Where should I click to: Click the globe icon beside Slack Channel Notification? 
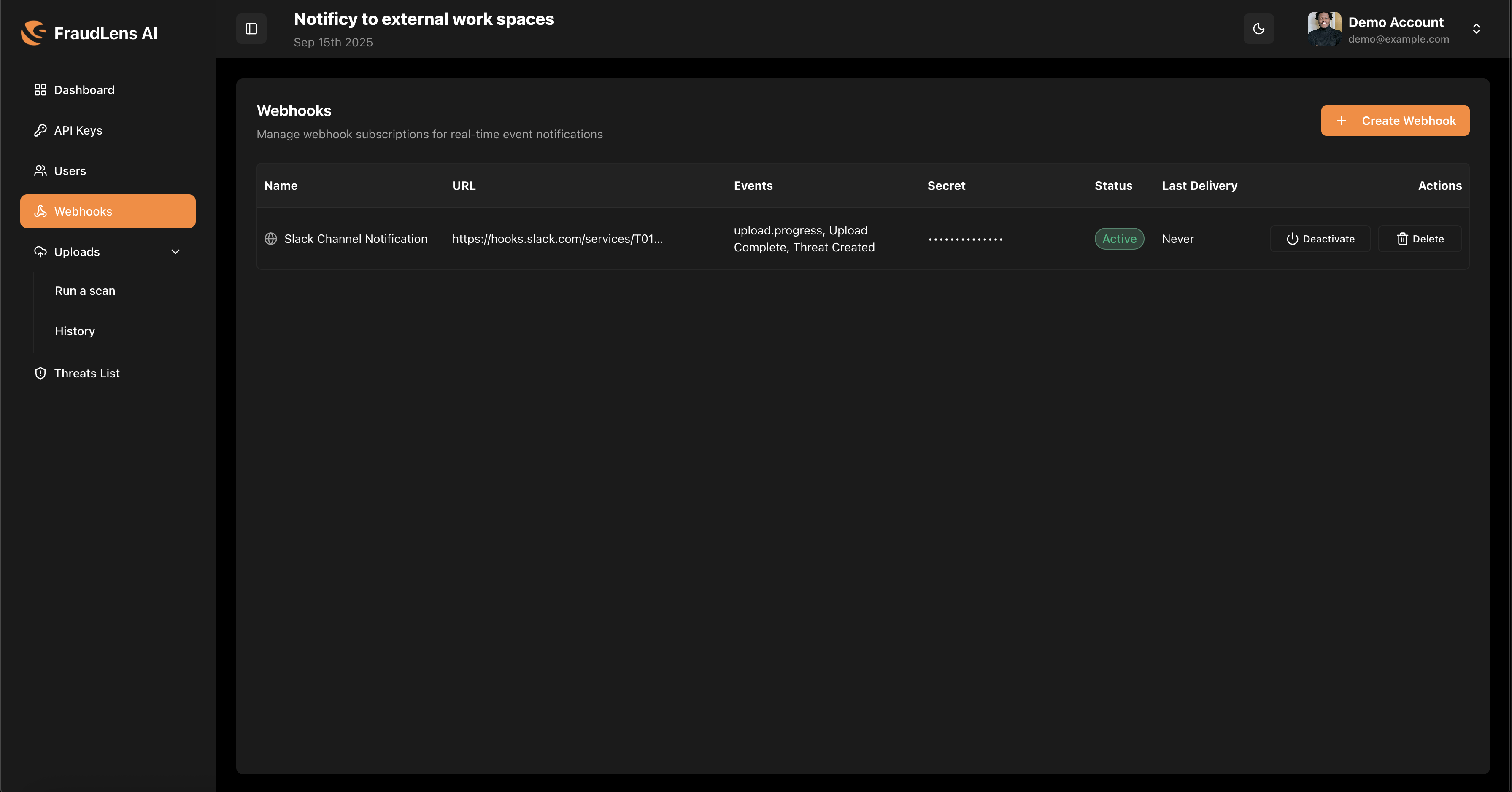270,239
